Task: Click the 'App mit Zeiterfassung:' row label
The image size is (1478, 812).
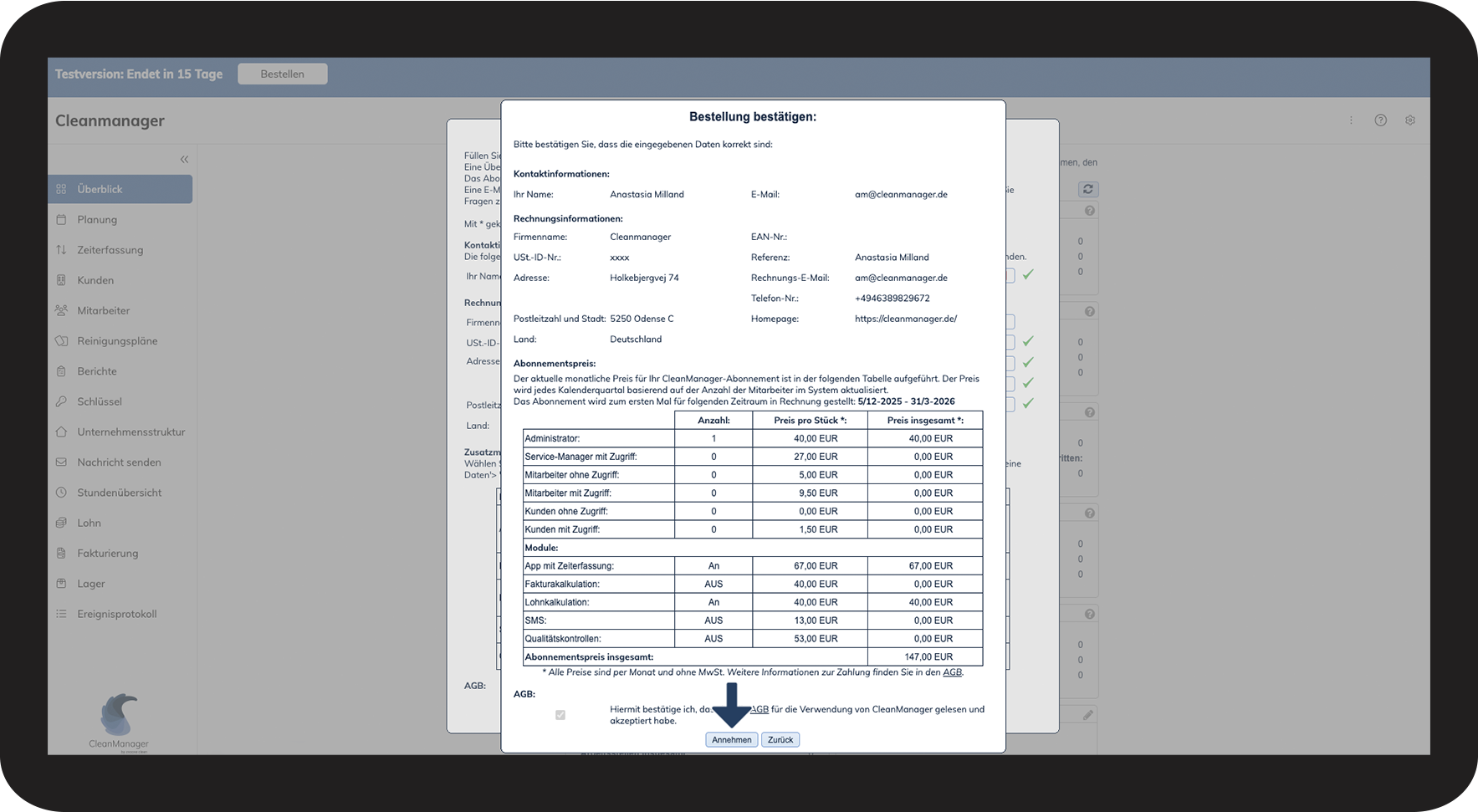Action: coord(569,566)
